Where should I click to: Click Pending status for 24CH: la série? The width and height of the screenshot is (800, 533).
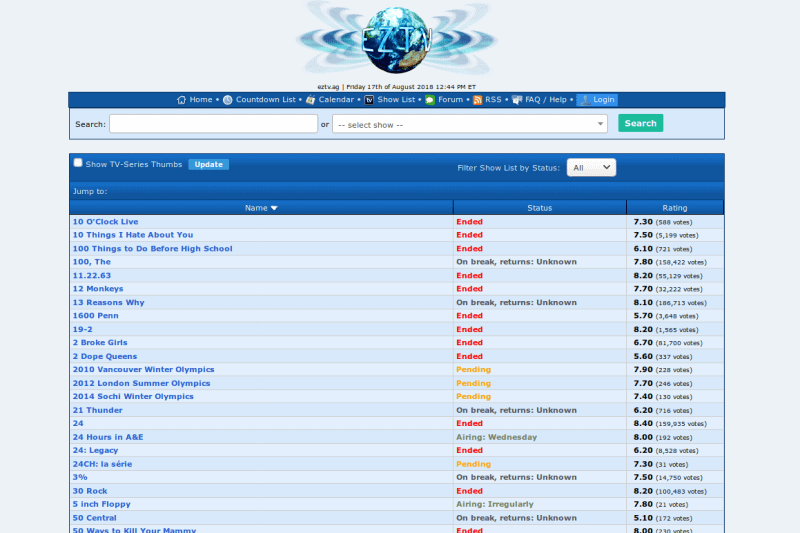point(473,464)
